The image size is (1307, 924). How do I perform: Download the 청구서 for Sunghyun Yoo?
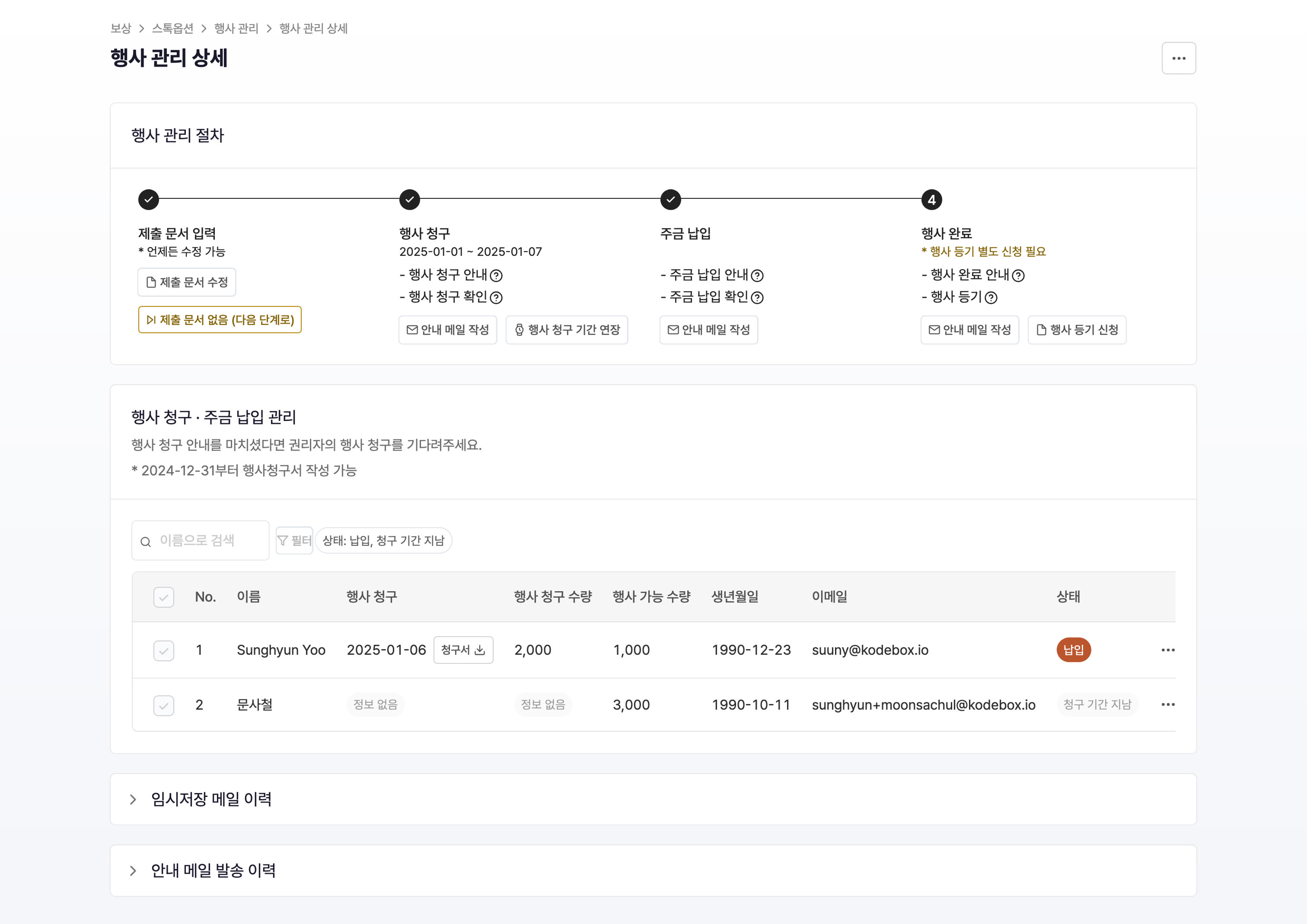(463, 650)
